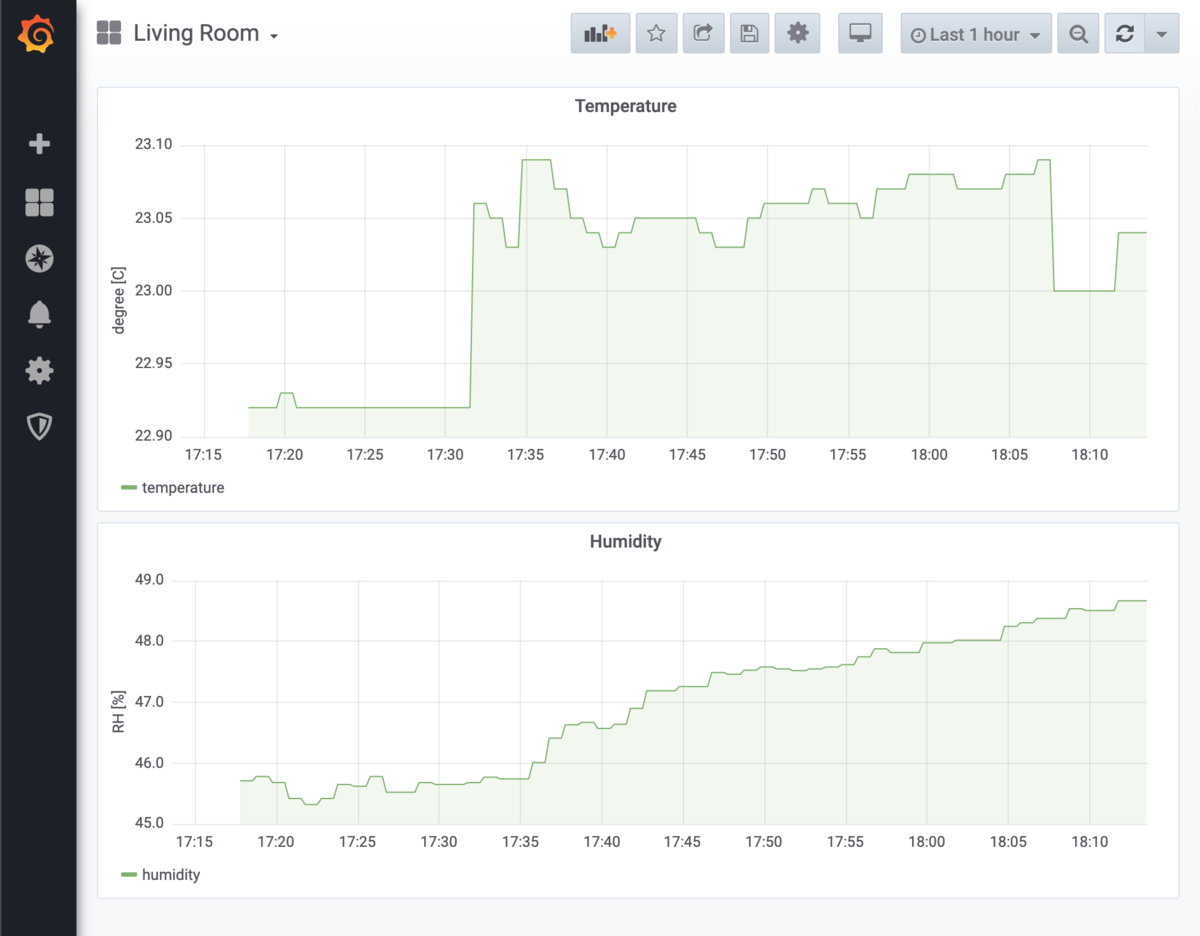This screenshot has height=936, width=1200.
Task: Open the Configuration gear in sidebar
Action: [39, 371]
